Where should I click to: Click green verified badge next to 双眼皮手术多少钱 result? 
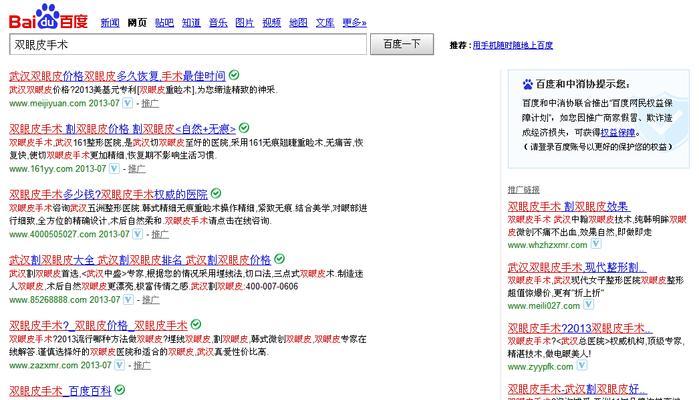click(216, 193)
